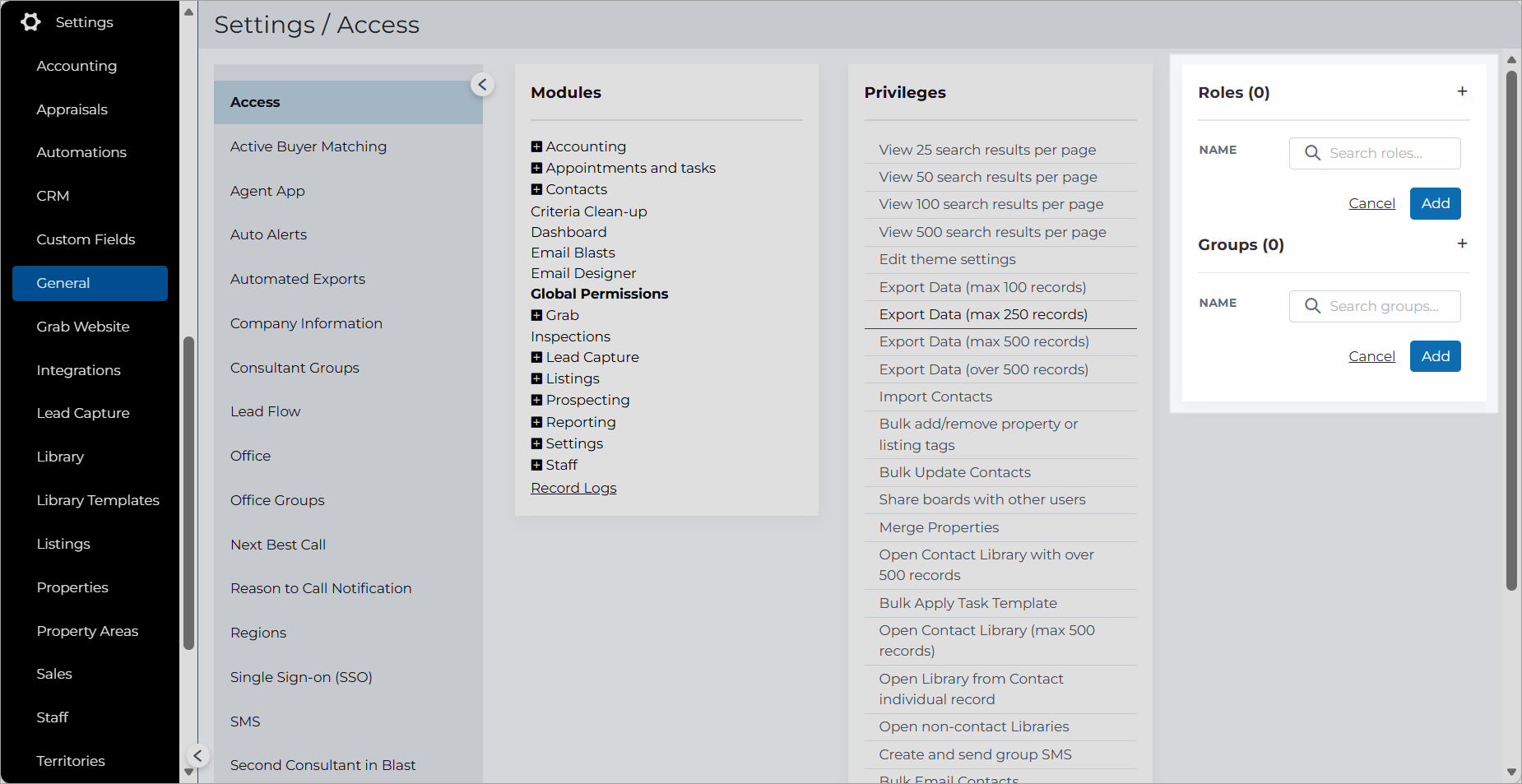Open Company Information settings page

pos(306,323)
